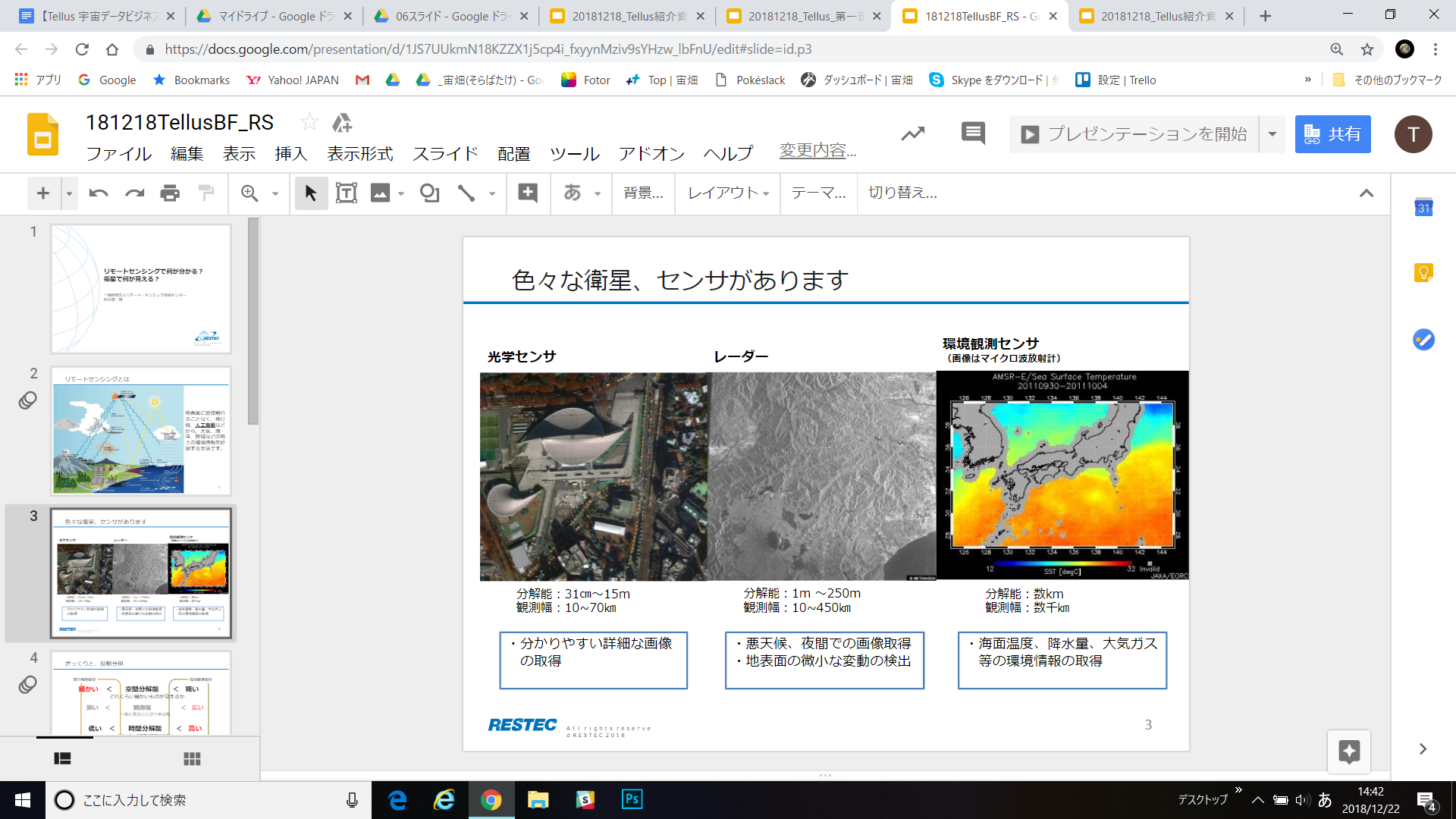This screenshot has height=819, width=1456.
Task: Open the zoom level dropdown arrow
Action: (275, 193)
